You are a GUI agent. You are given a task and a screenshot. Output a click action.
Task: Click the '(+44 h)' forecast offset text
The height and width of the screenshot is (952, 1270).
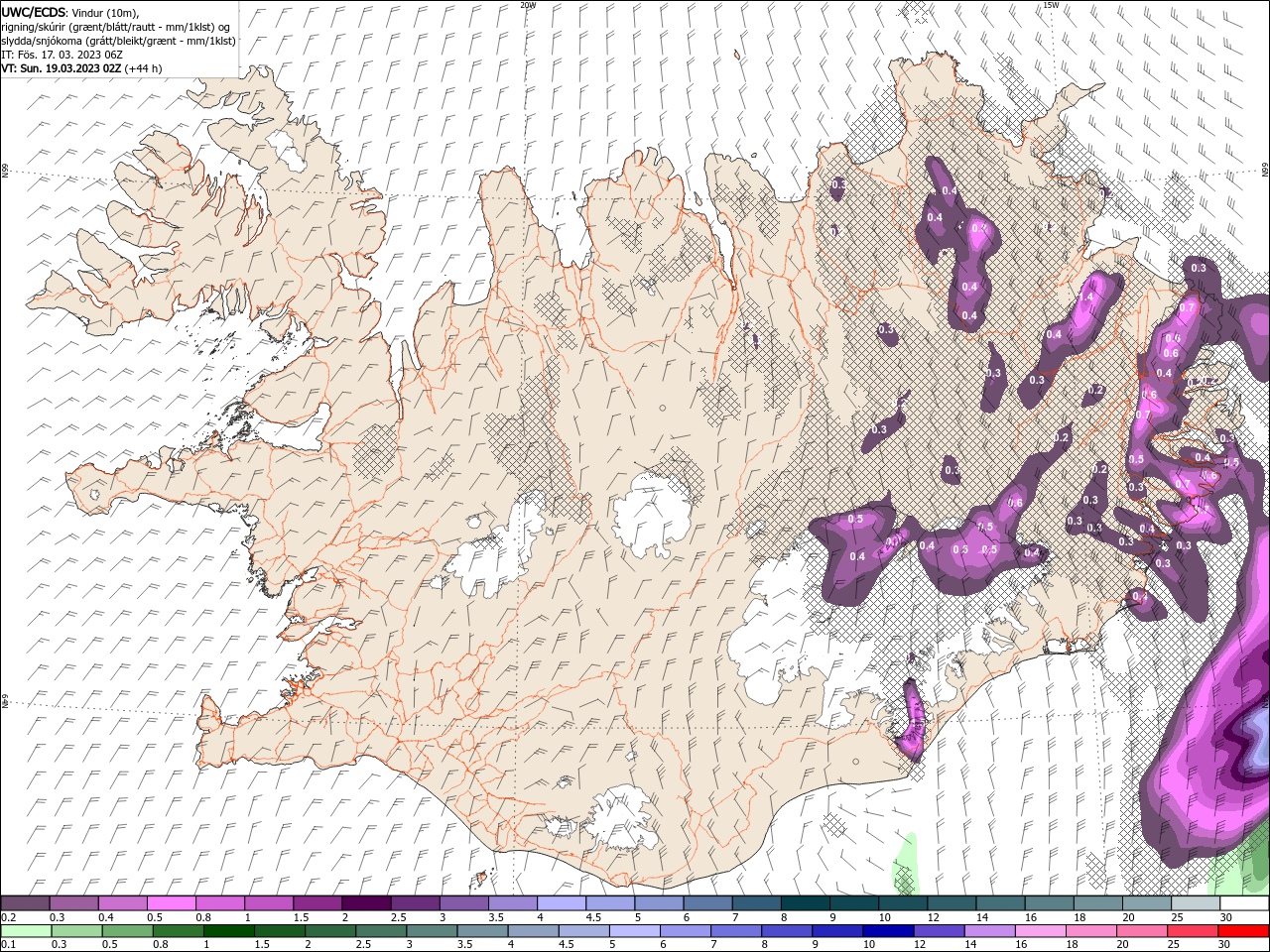pos(144,68)
